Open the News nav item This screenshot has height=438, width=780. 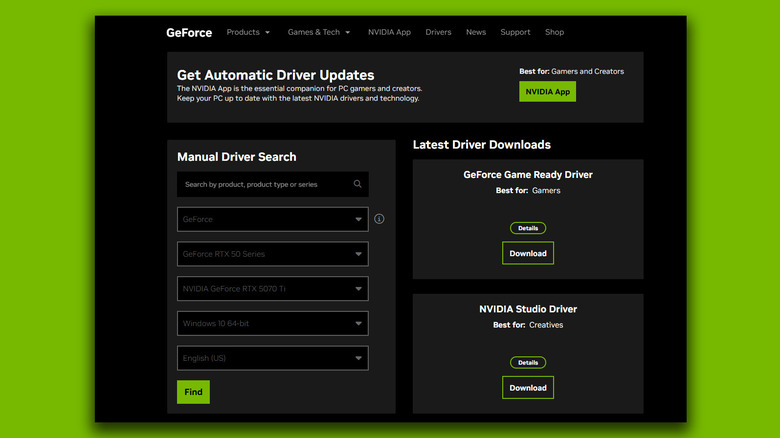(476, 32)
